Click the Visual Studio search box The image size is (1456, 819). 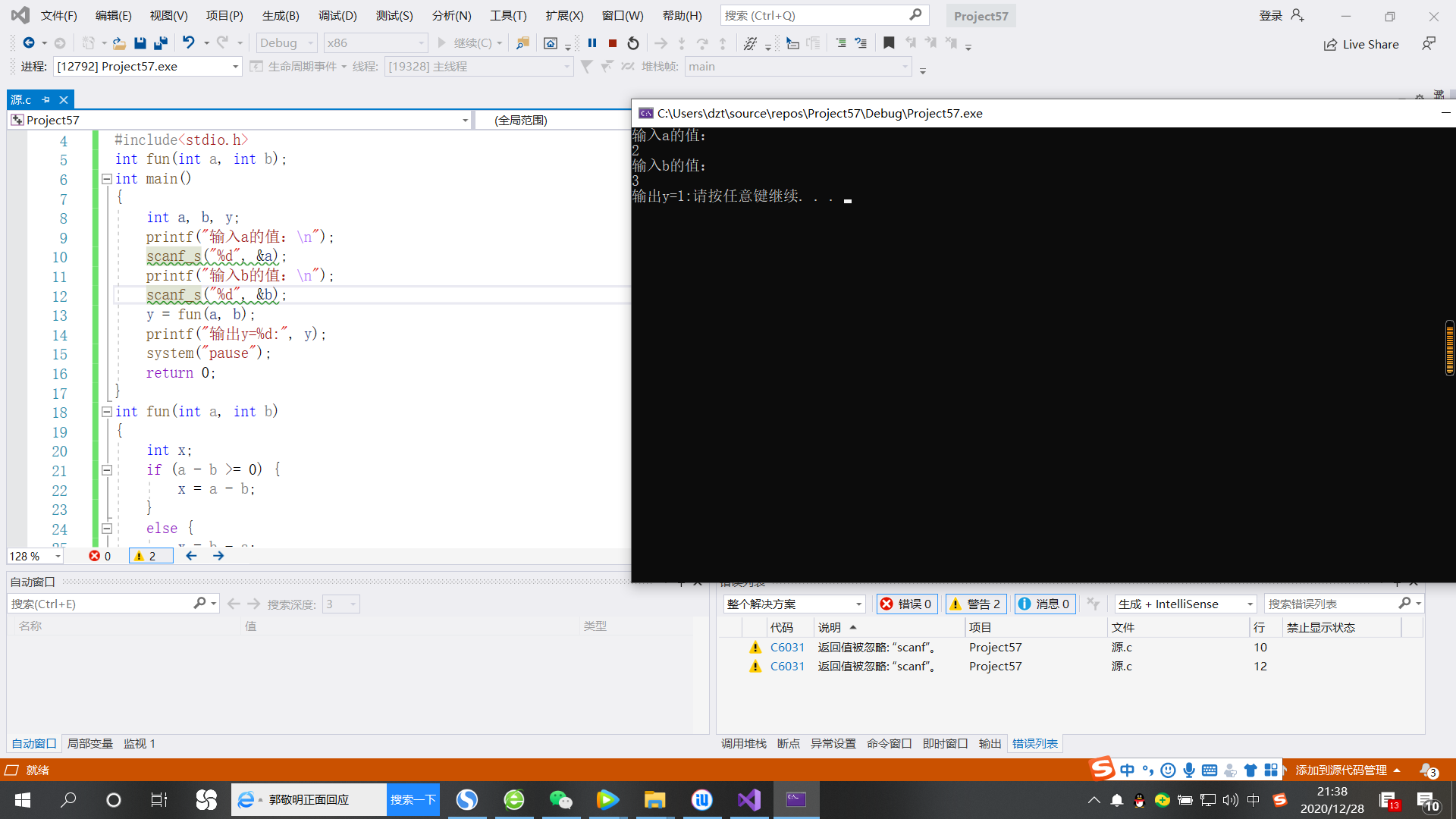815,15
